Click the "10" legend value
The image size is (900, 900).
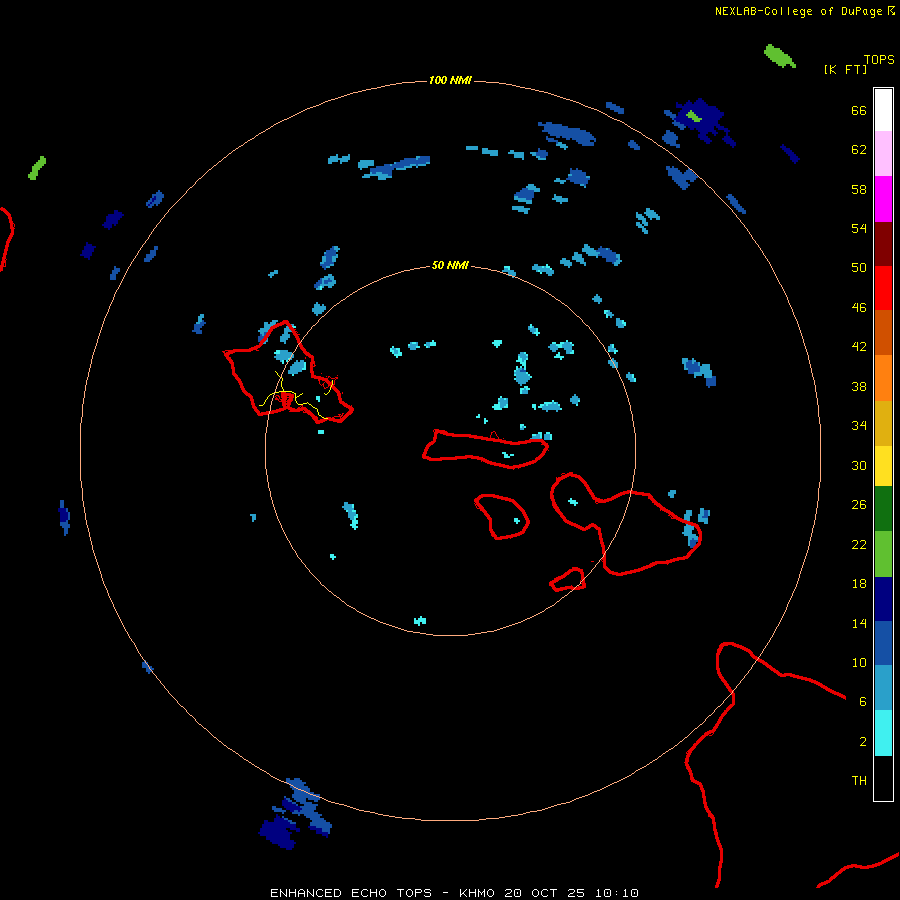[859, 663]
